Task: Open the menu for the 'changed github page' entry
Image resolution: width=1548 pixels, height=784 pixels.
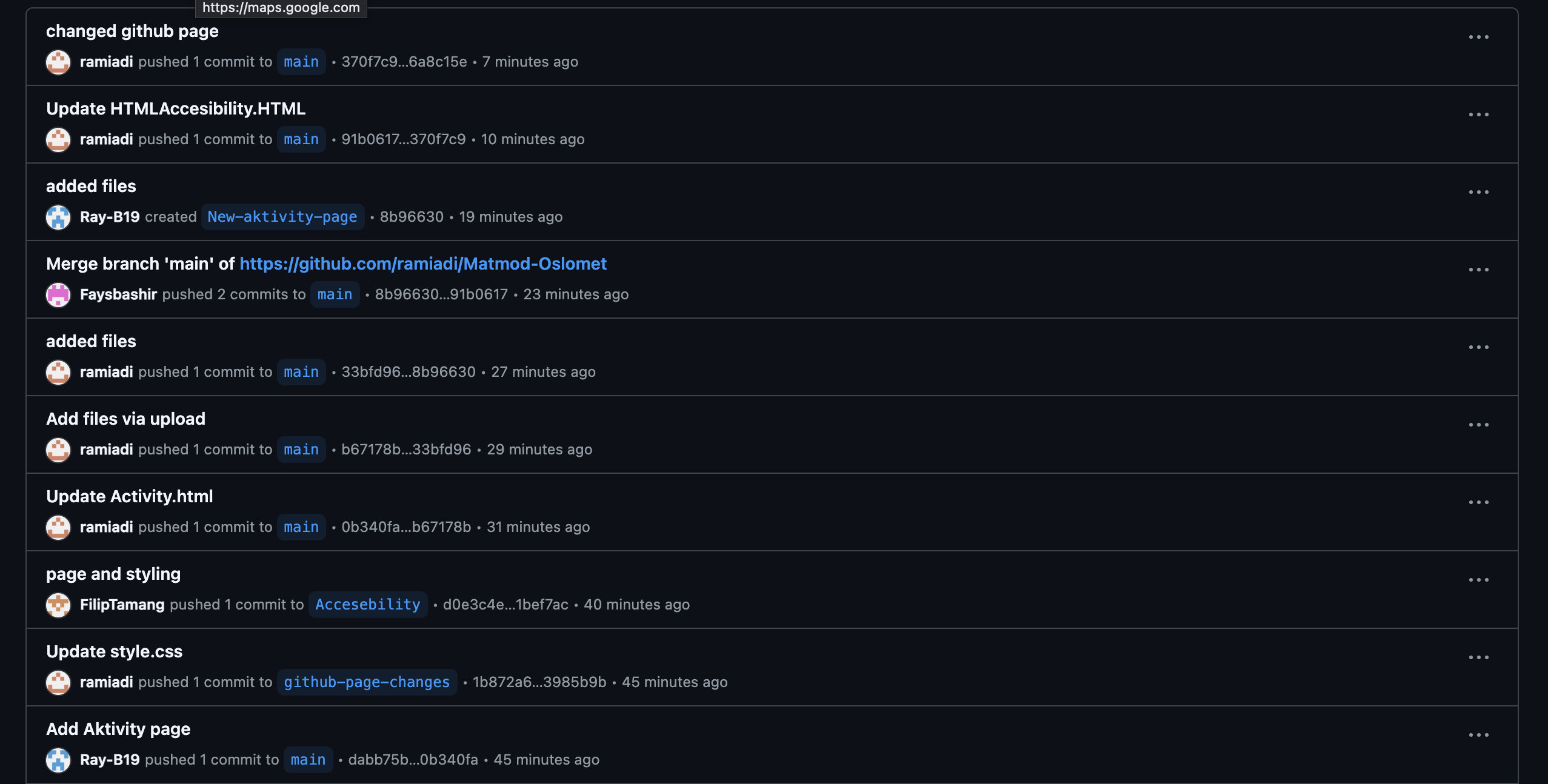Action: [1478, 37]
